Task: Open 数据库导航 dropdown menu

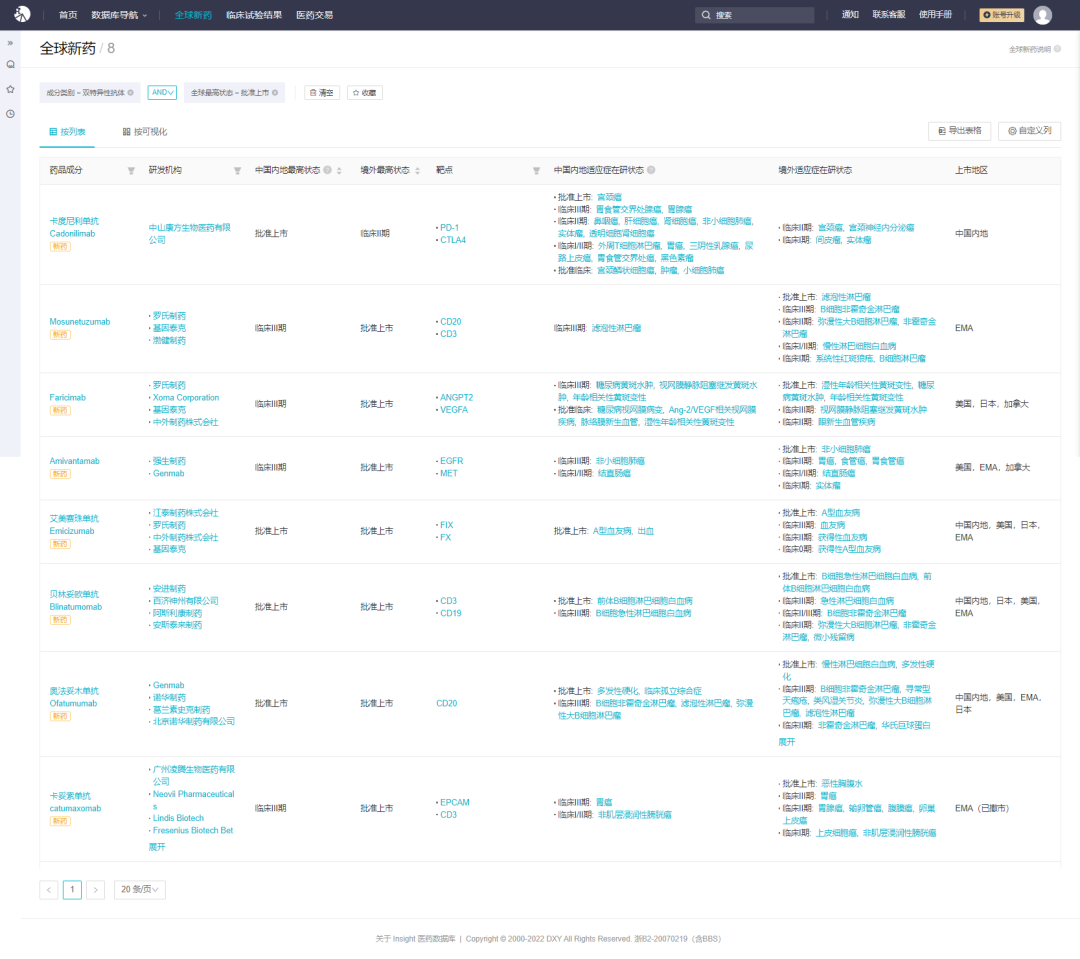Action: point(119,14)
